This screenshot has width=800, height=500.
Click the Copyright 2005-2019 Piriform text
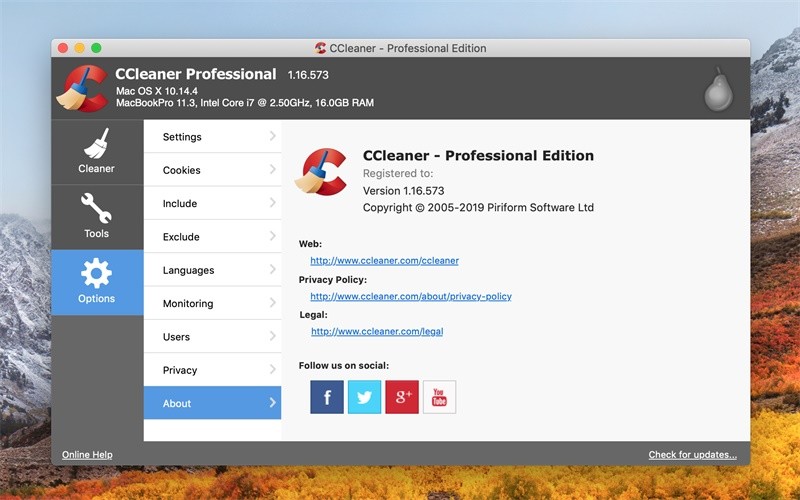point(478,208)
